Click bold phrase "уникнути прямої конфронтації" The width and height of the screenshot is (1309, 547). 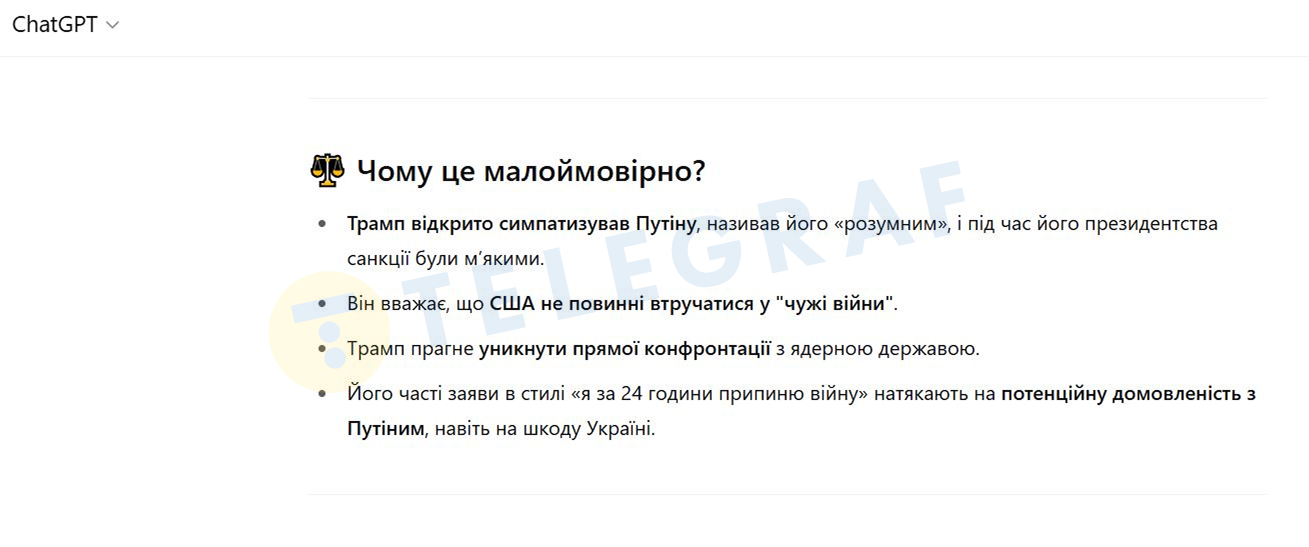coord(624,349)
